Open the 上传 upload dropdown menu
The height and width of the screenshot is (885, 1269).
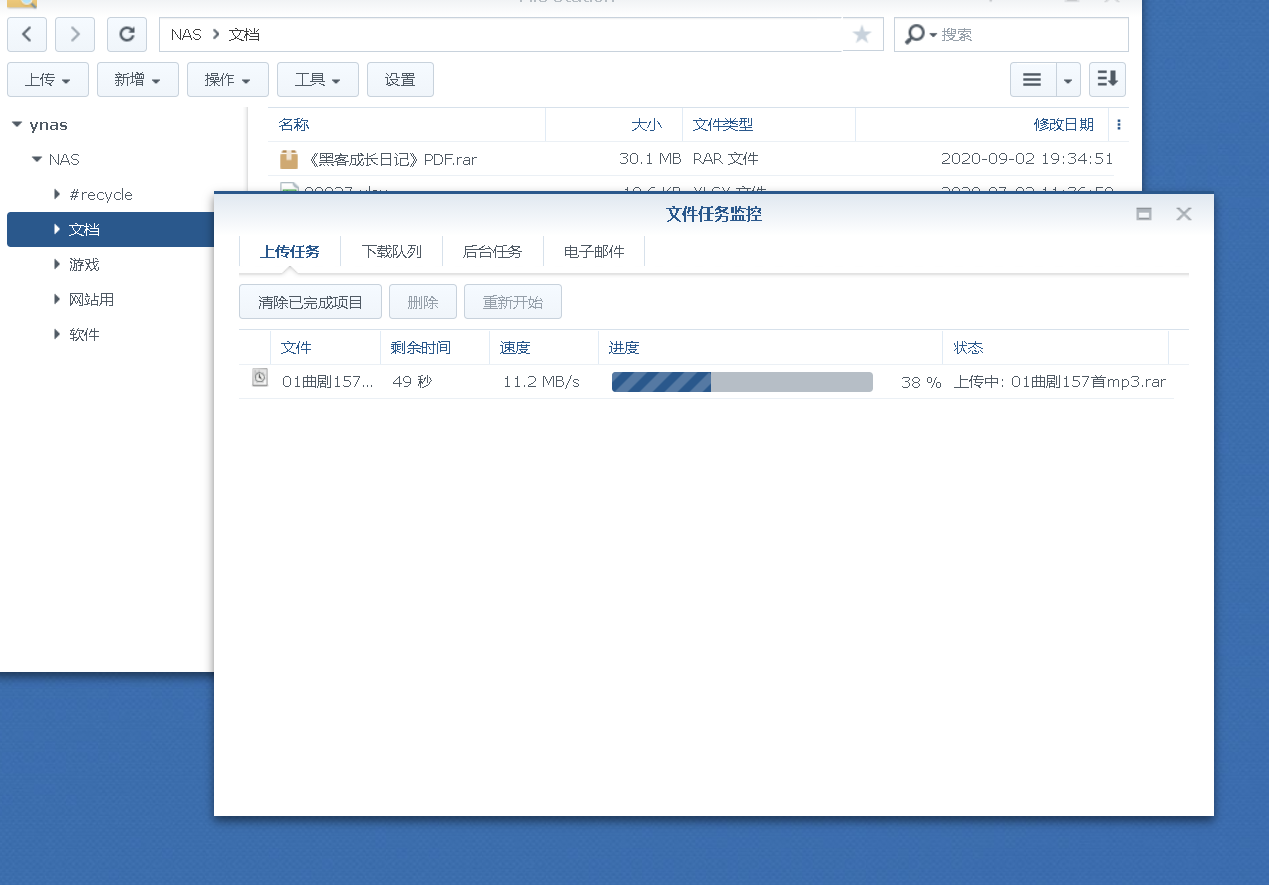(47, 79)
